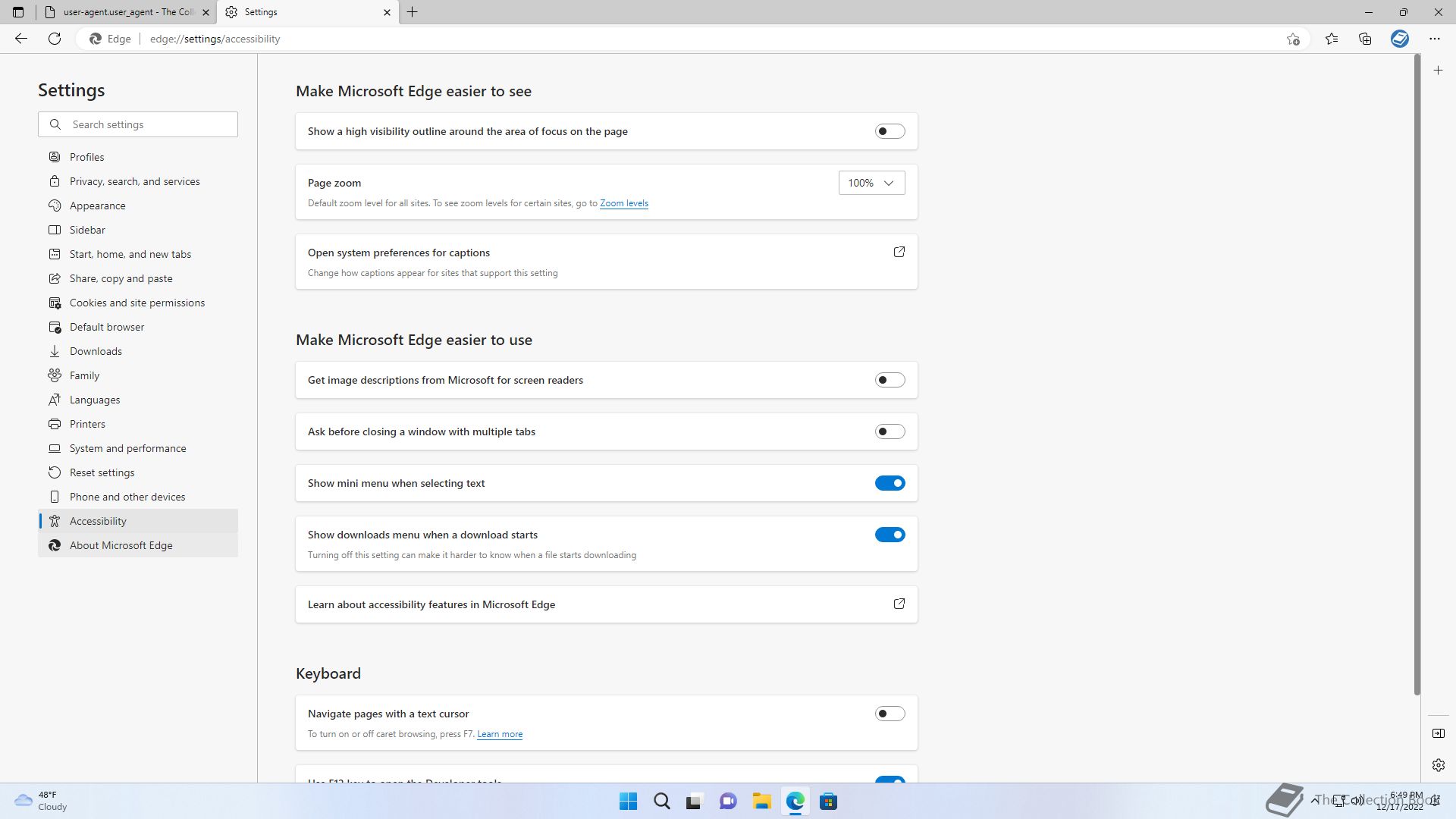Show hidden system tray icons chevron
Viewport: 1456px width, 819px height.
point(1314,800)
